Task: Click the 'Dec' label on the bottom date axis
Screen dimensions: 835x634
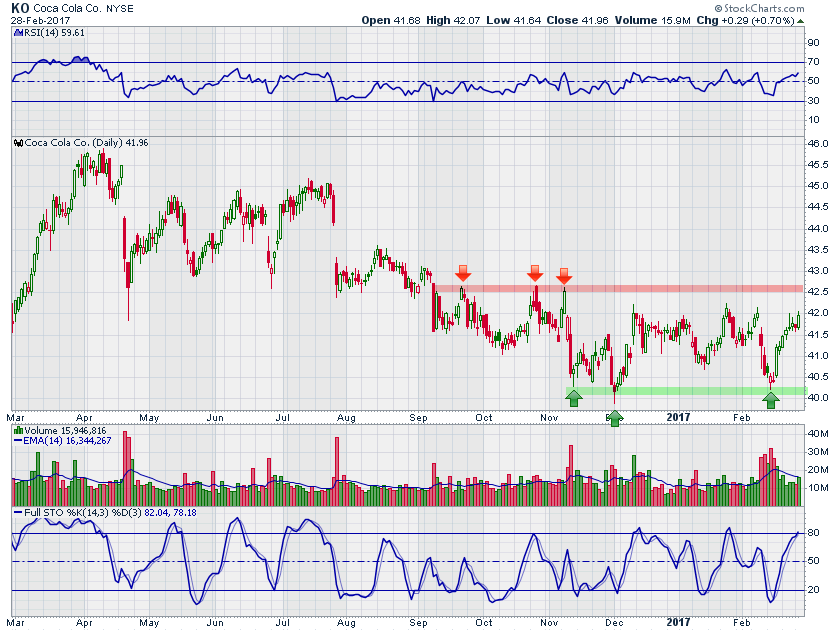Action: 614,622
